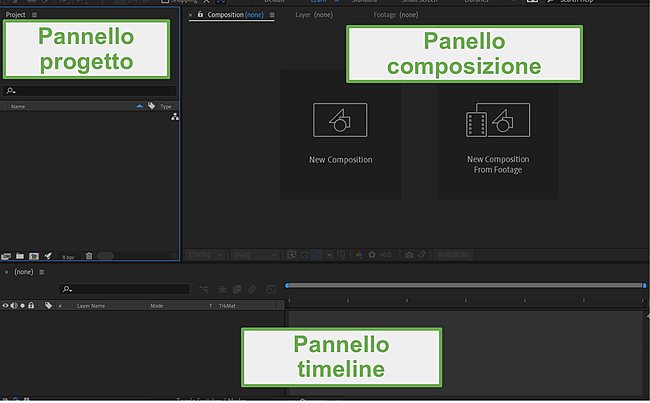This screenshot has width=650, height=403.
Task: Click the composition mini-flowchart icon
Action: [x=204, y=289]
